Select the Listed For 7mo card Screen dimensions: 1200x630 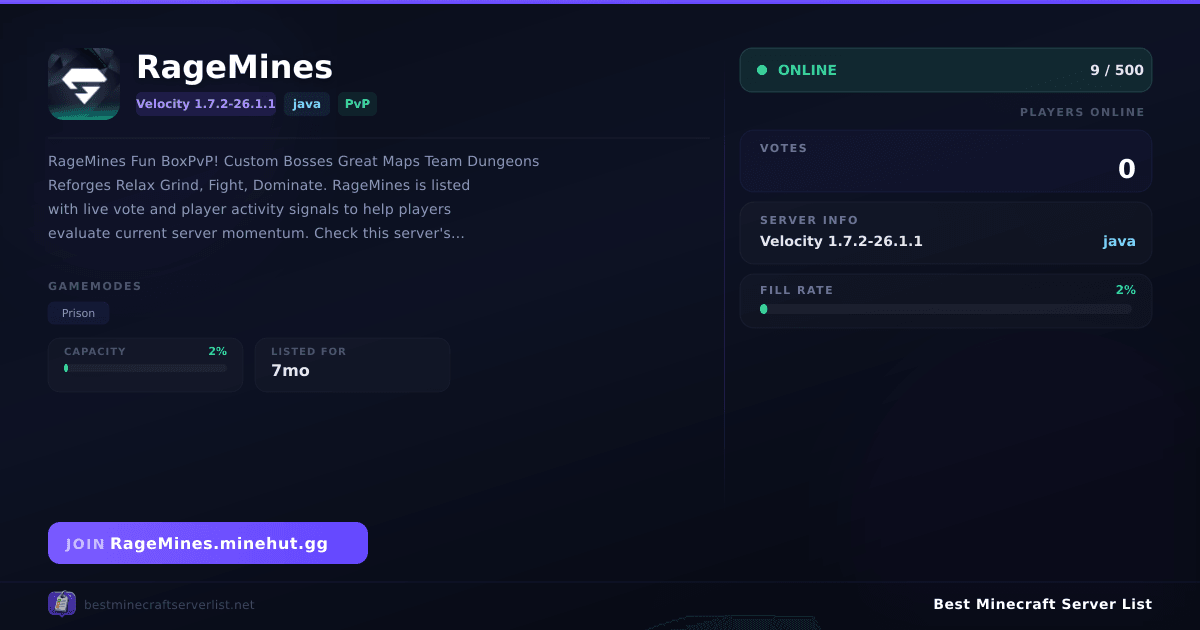pyautogui.click(x=352, y=364)
